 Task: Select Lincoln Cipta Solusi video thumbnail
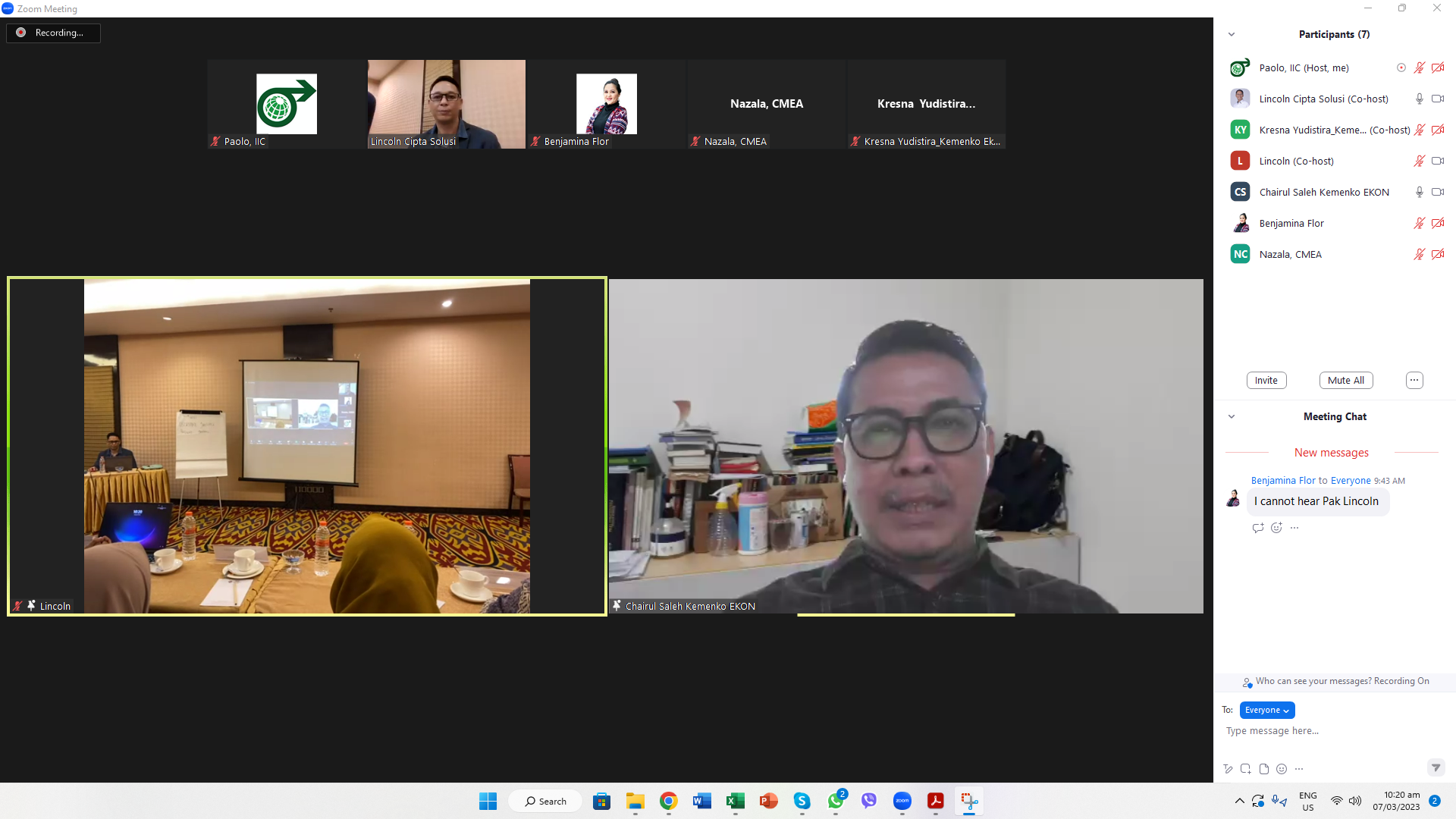(446, 104)
